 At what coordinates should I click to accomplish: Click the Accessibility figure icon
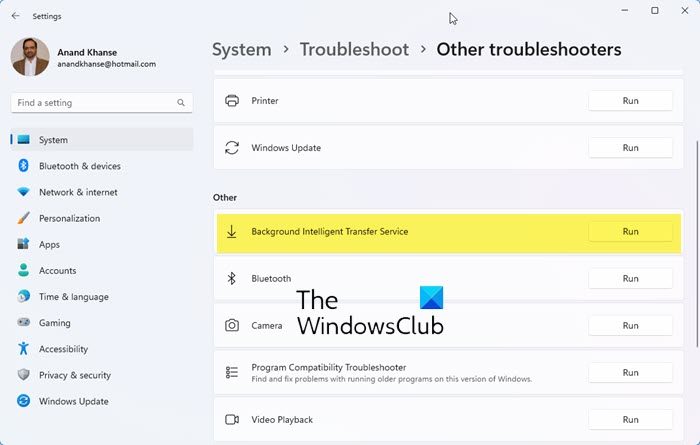24,348
